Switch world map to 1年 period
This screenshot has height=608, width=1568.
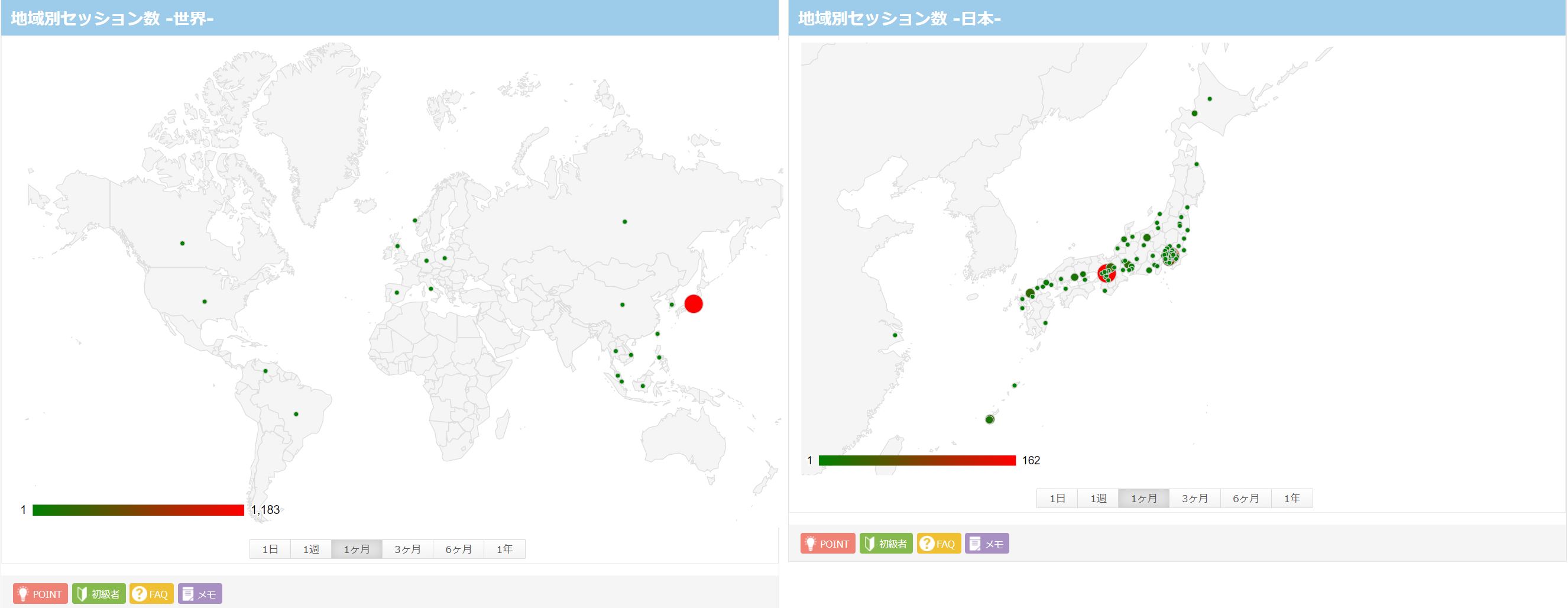504,549
